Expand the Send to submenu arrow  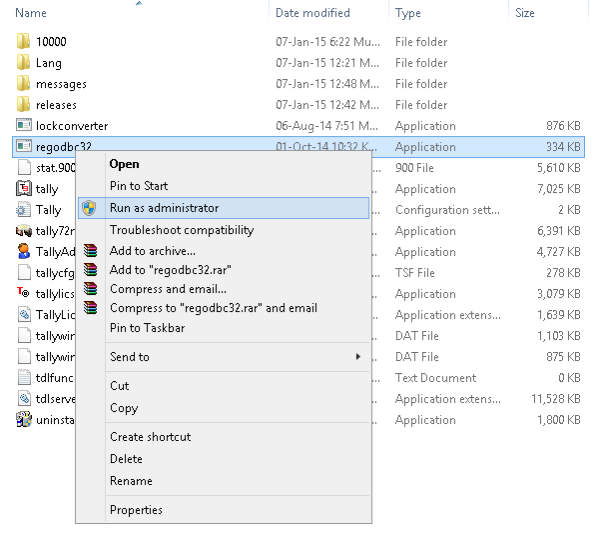click(x=358, y=357)
